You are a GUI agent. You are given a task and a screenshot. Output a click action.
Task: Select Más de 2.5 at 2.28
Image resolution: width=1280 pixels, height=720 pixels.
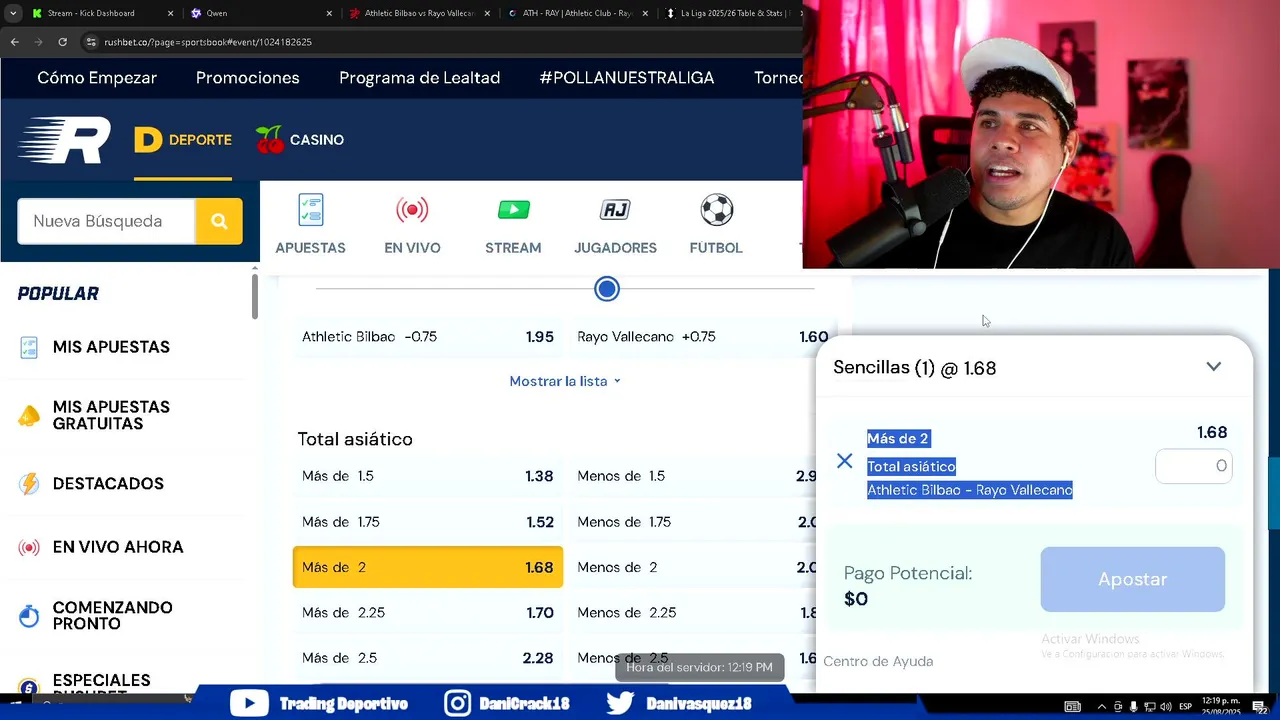tap(428, 658)
